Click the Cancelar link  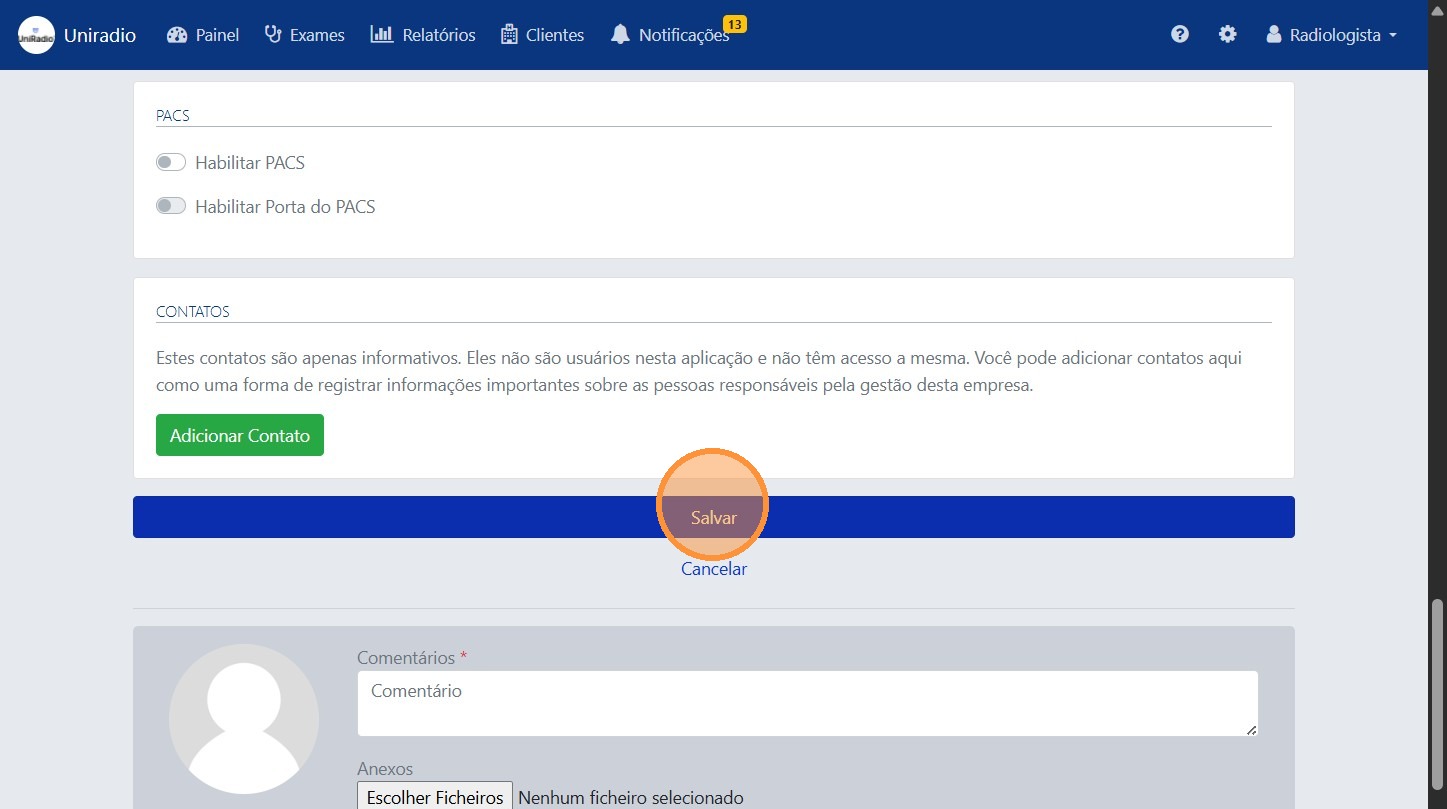(x=713, y=569)
